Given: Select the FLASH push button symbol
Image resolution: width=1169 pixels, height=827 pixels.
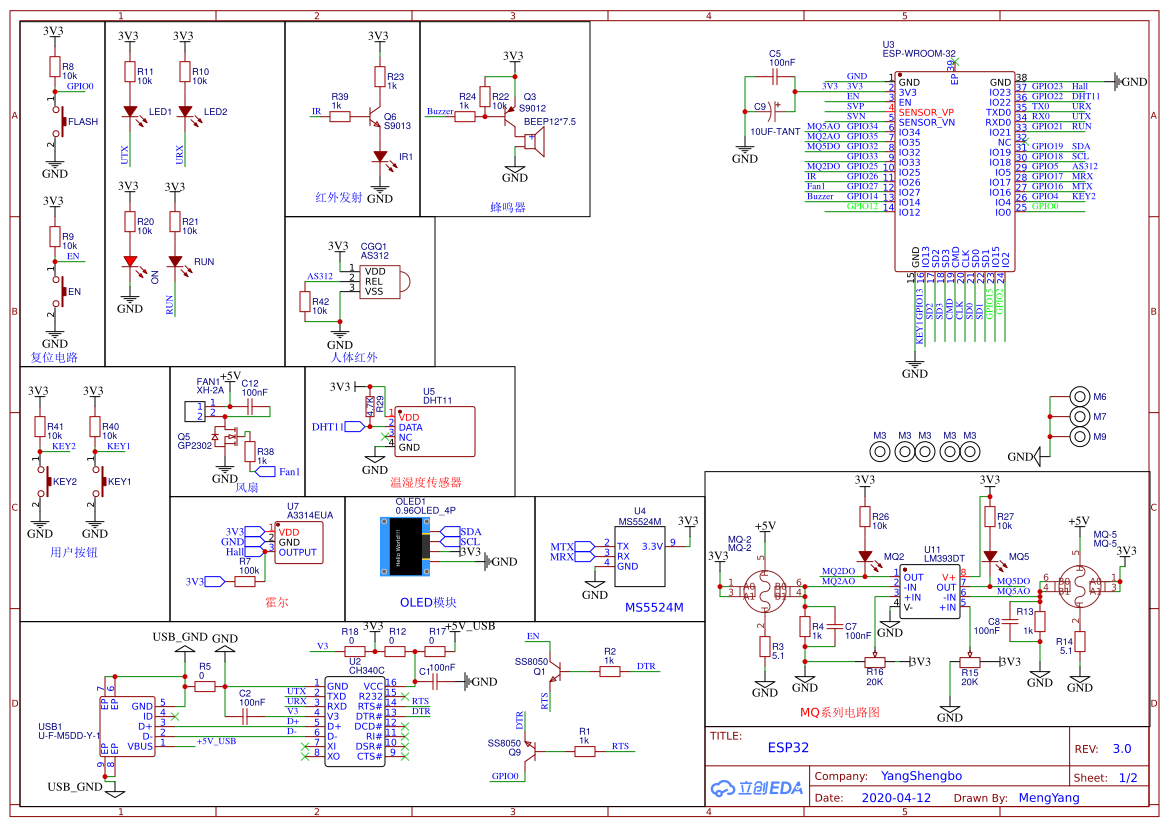Looking at the screenshot, I should coord(59,121).
